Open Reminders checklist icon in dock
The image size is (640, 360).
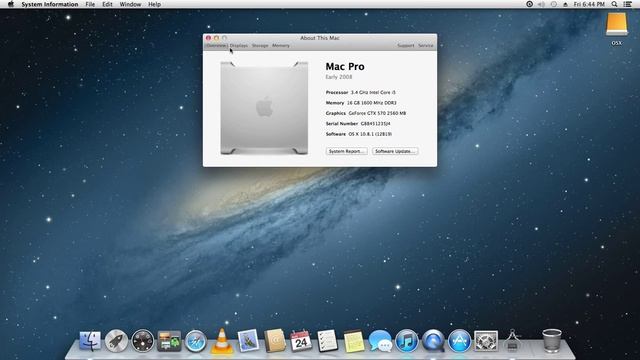(x=327, y=341)
